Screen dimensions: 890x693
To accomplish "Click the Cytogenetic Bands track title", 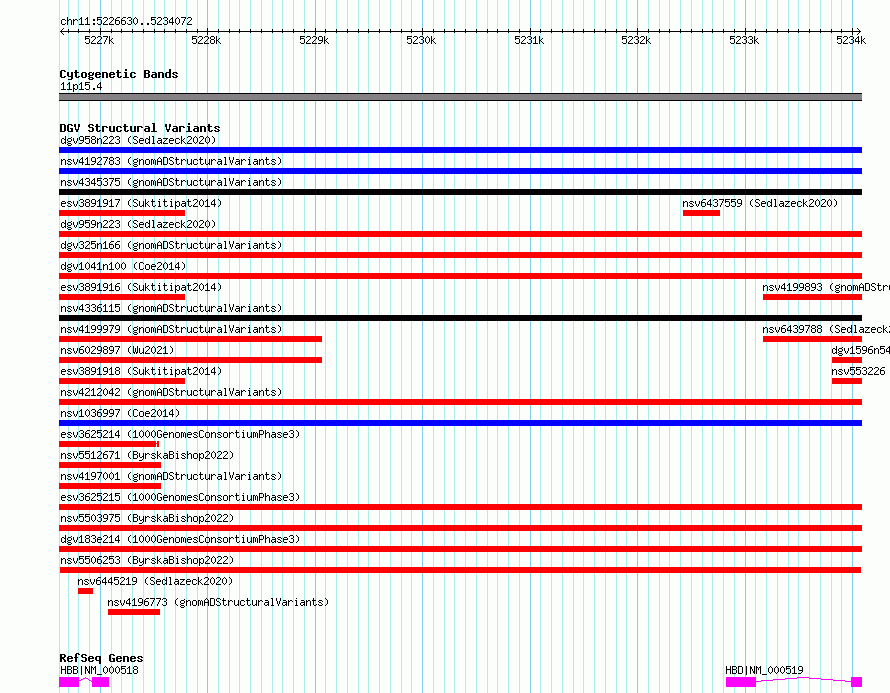I will point(119,74).
